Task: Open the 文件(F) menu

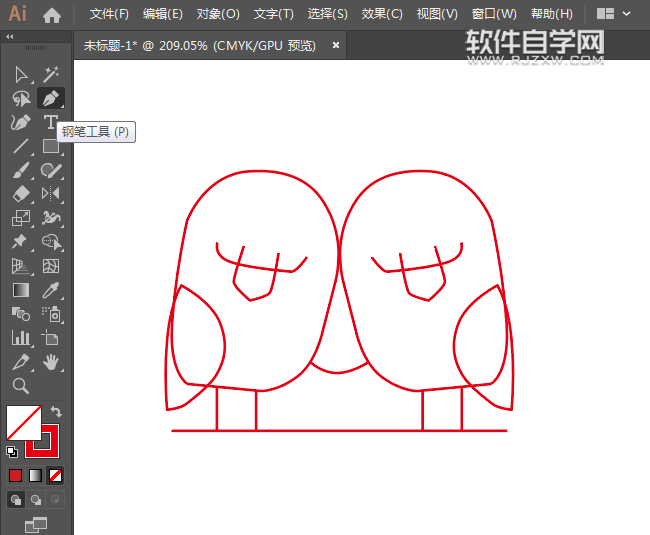Action: (x=109, y=14)
